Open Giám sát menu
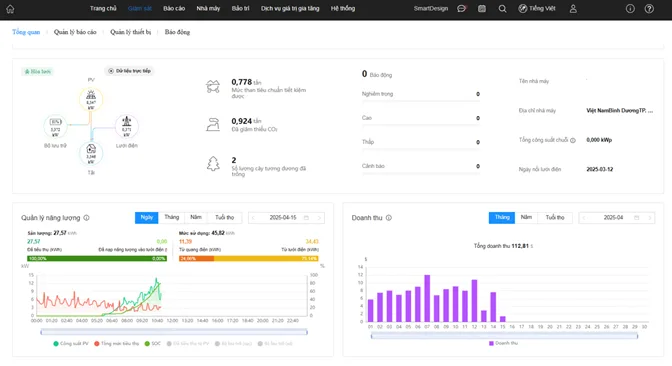 pos(140,9)
